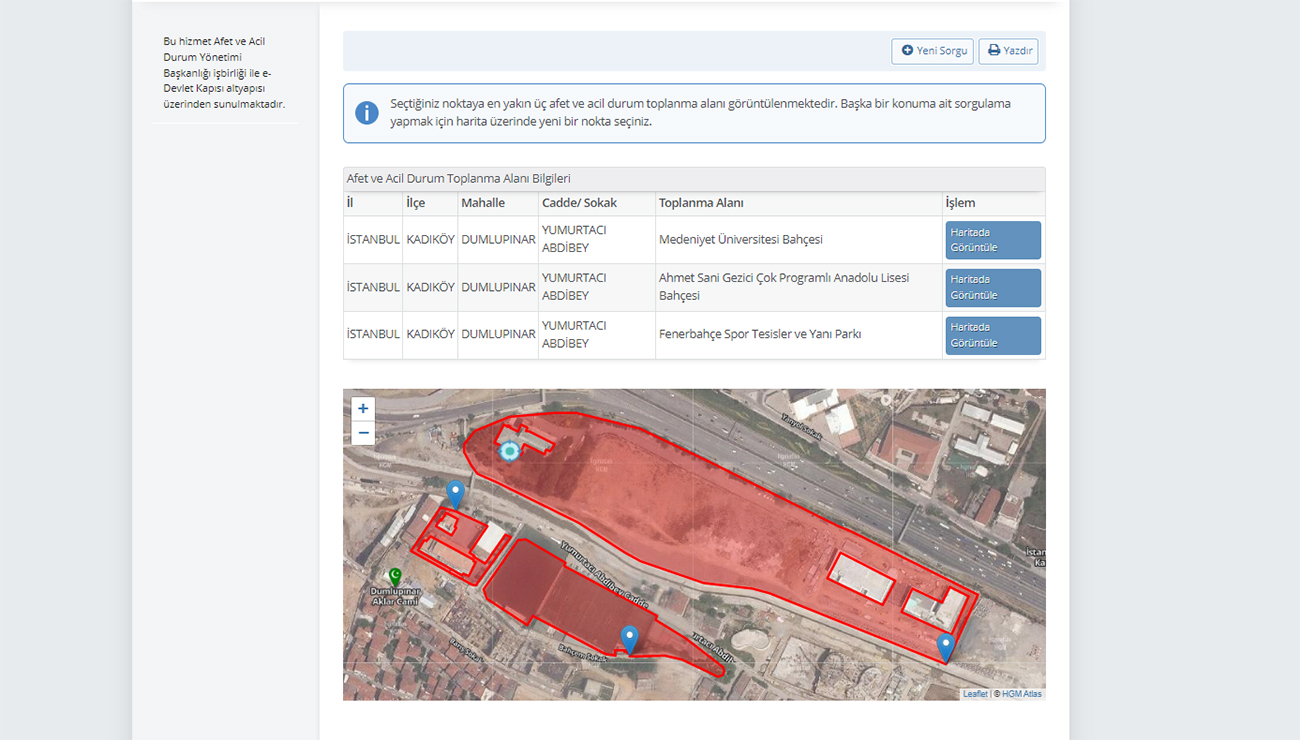
Task: Click the table title 'Afet ve Acil Durum Toplanma Alanı Bilgileri'
Action: (x=459, y=179)
